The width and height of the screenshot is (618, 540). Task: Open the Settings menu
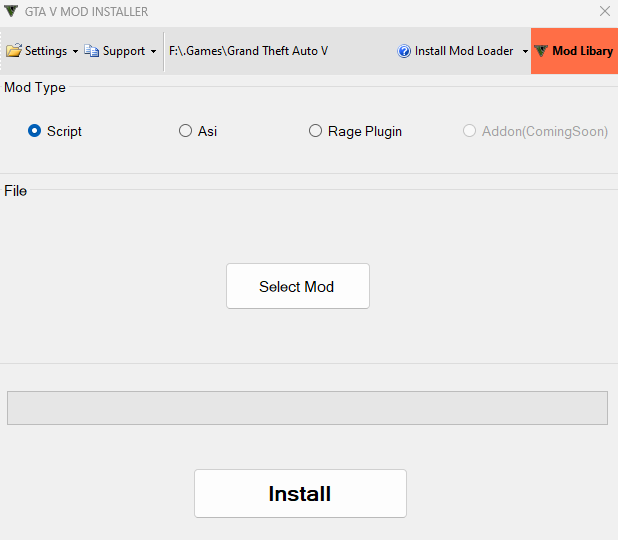pos(41,51)
